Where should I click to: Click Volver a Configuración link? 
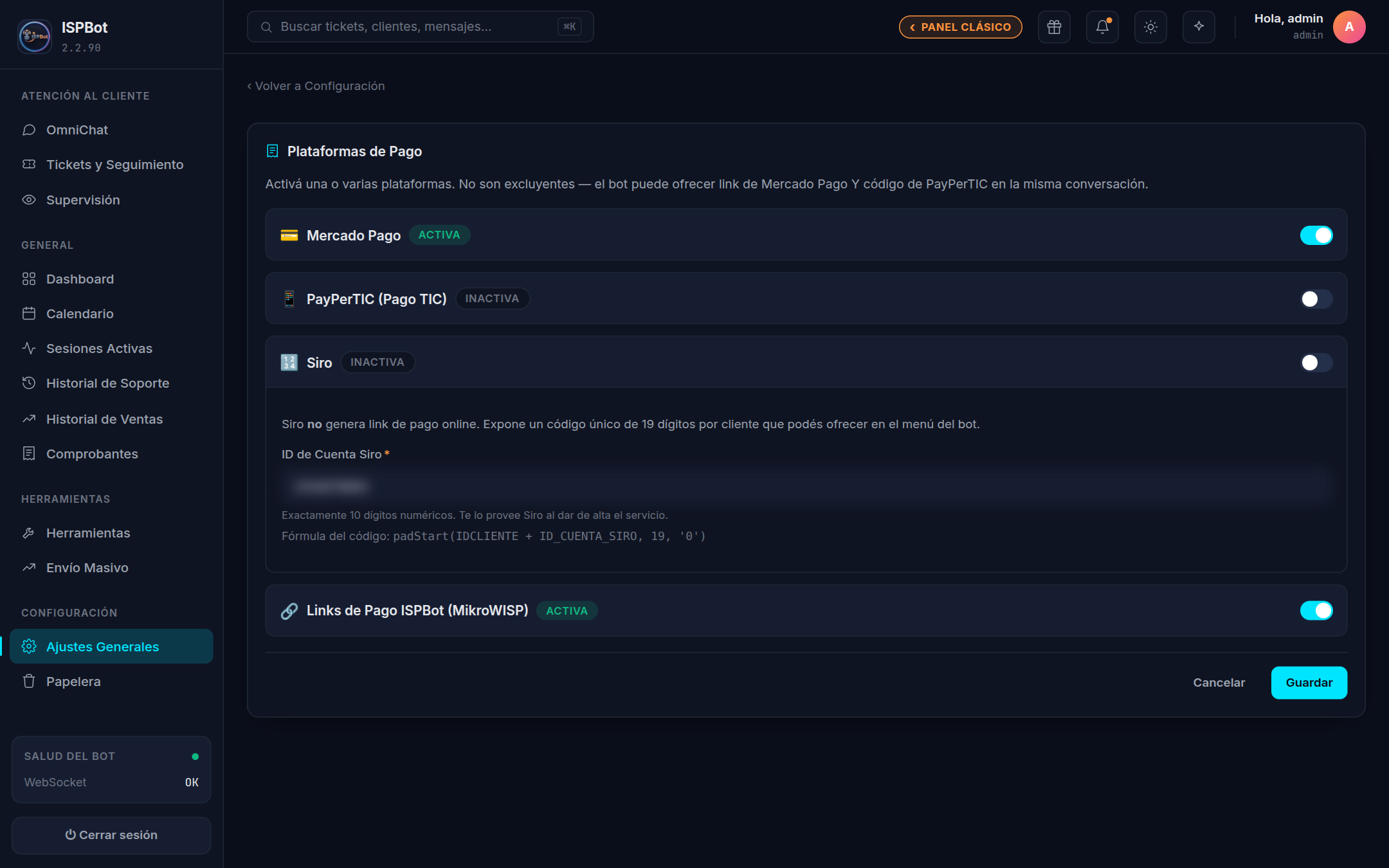[x=316, y=86]
